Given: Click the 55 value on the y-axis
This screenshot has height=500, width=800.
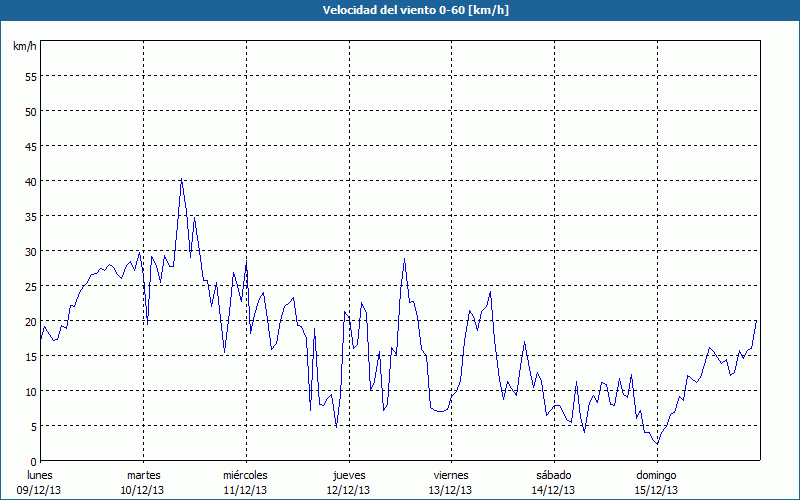Looking at the screenshot, I should tap(30, 76).
